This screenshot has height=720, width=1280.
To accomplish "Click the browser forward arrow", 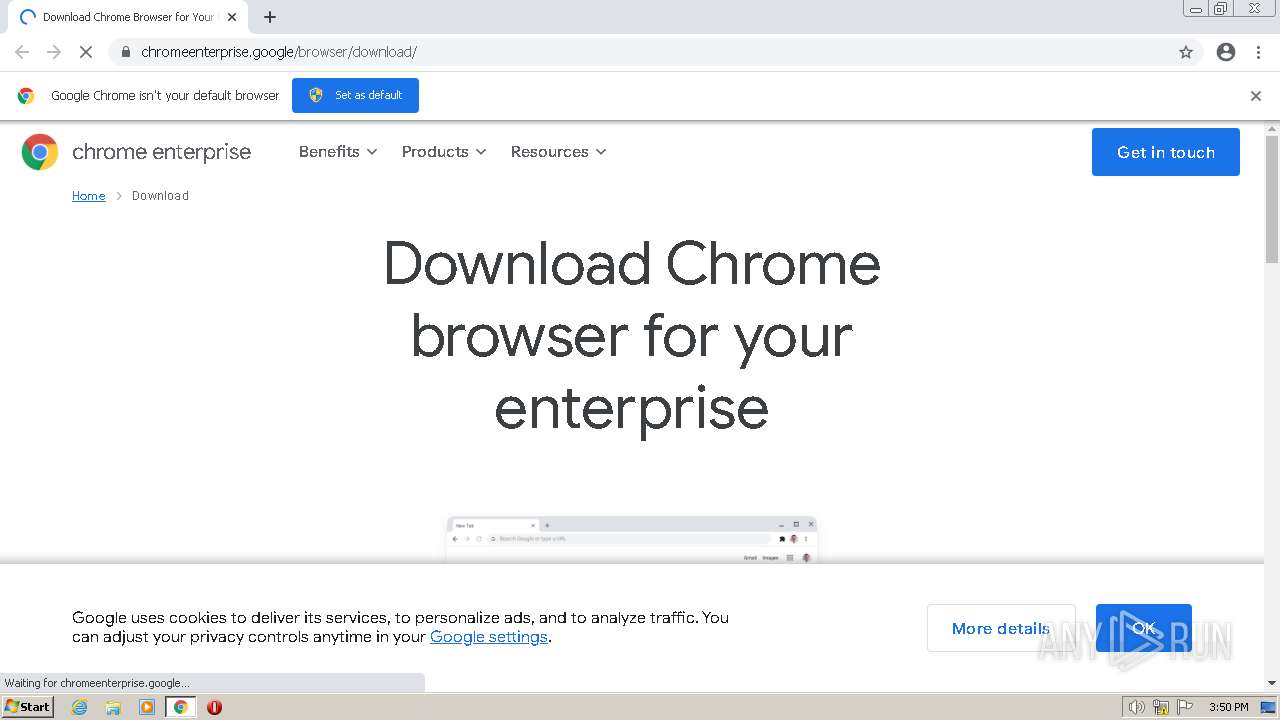I will coord(54,52).
